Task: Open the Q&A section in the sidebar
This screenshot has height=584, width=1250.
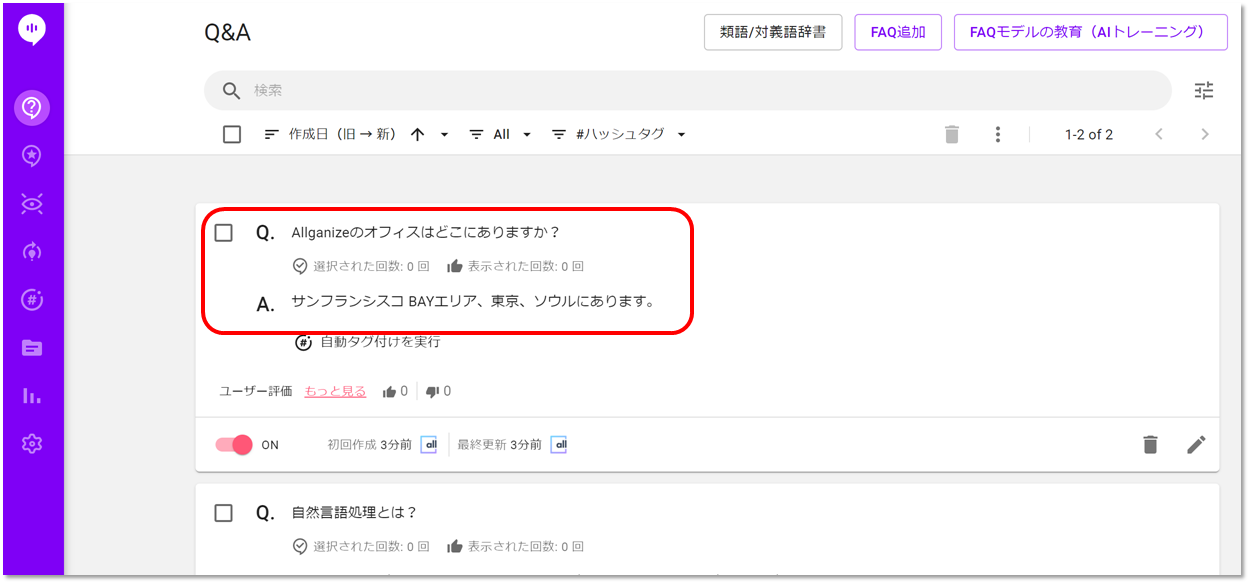Action: pyautogui.click(x=32, y=107)
